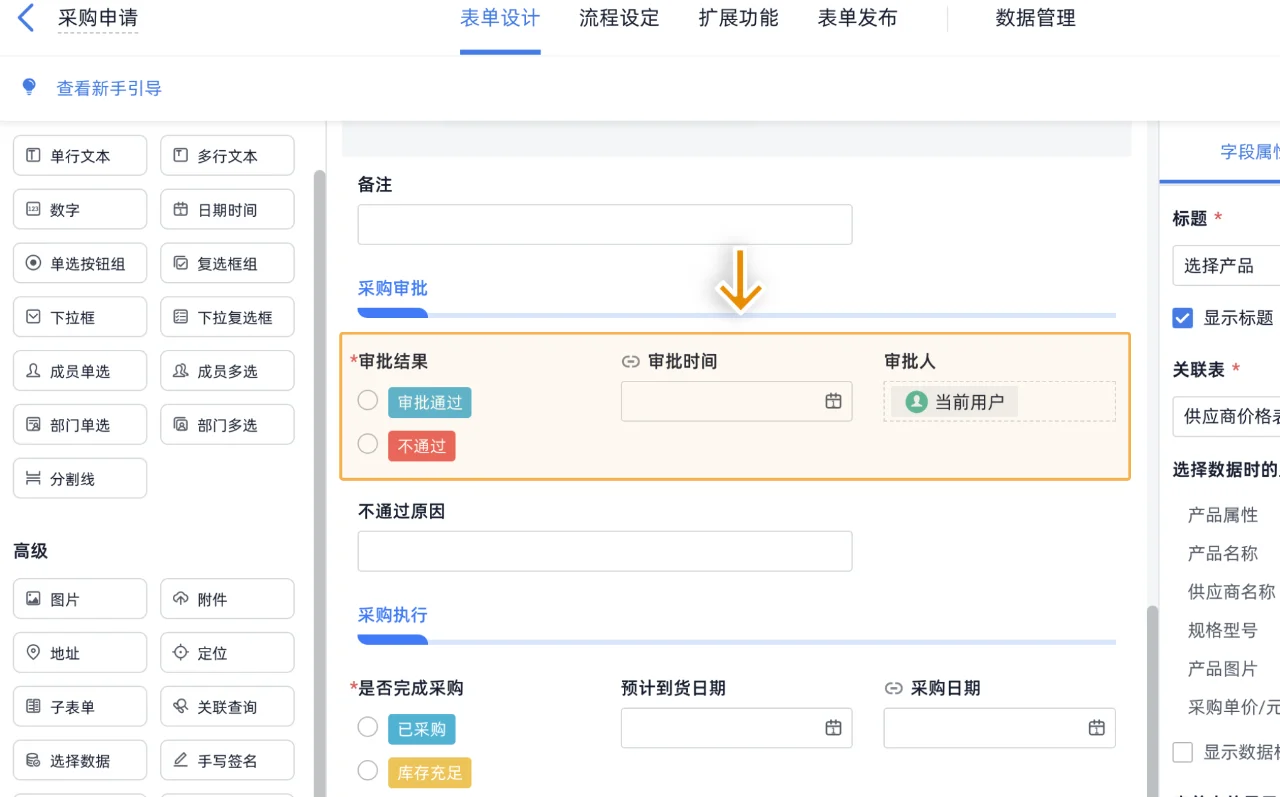The width and height of the screenshot is (1280, 797).
Task: Click inside the 备注 text input
Action: 604,224
